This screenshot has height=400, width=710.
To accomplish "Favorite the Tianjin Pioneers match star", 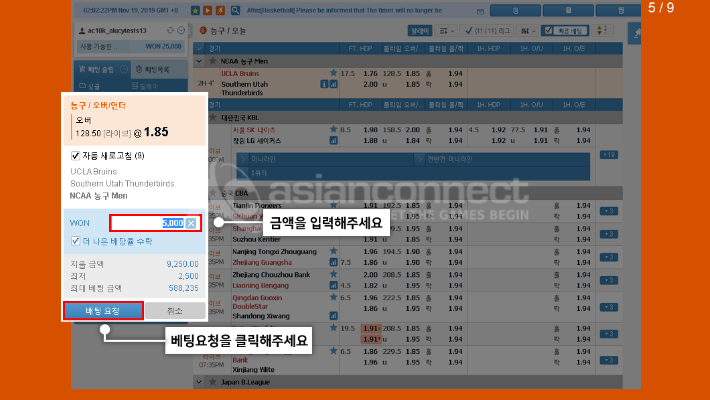I will (x=334, y=205).
